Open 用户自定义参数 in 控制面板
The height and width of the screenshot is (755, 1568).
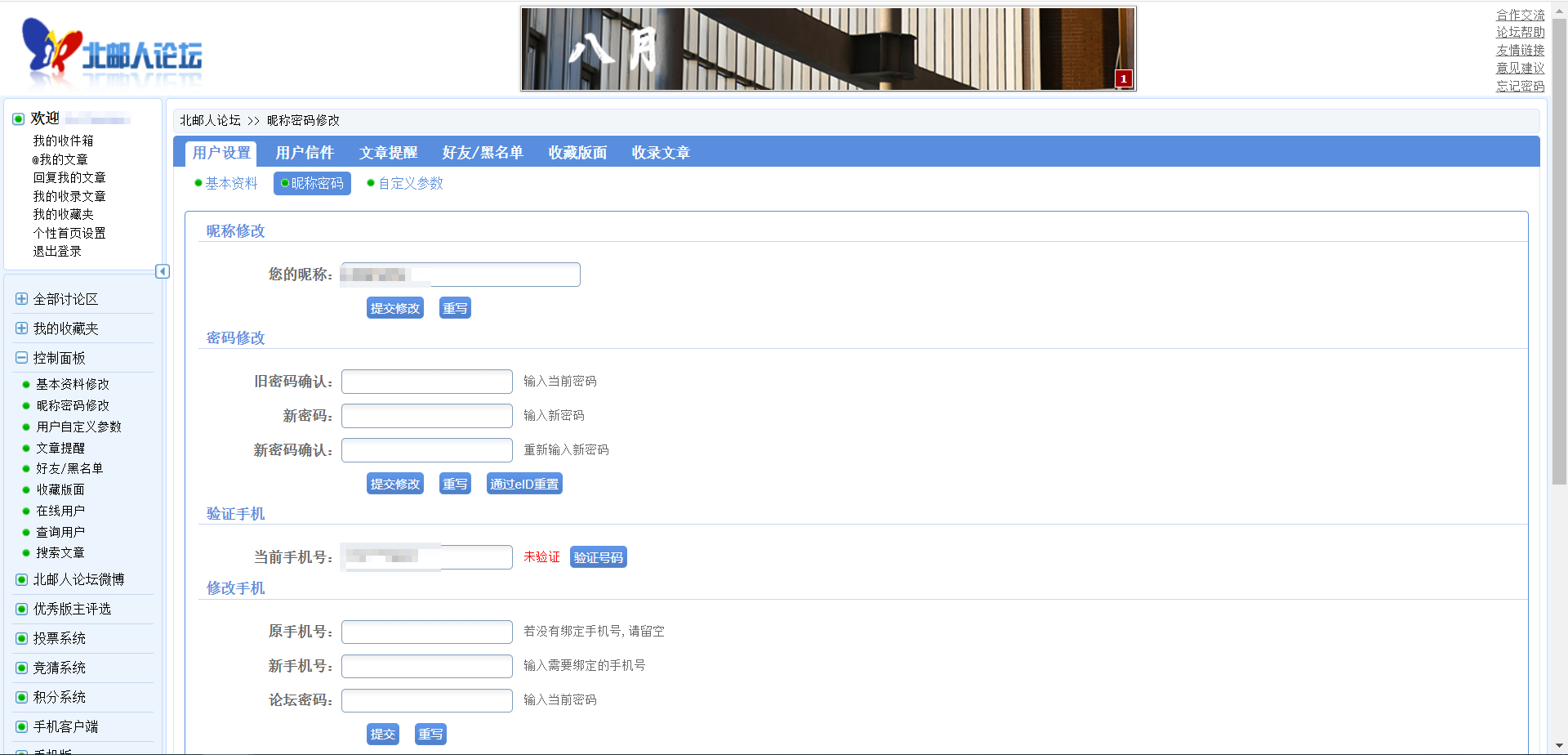coord(78,427)
